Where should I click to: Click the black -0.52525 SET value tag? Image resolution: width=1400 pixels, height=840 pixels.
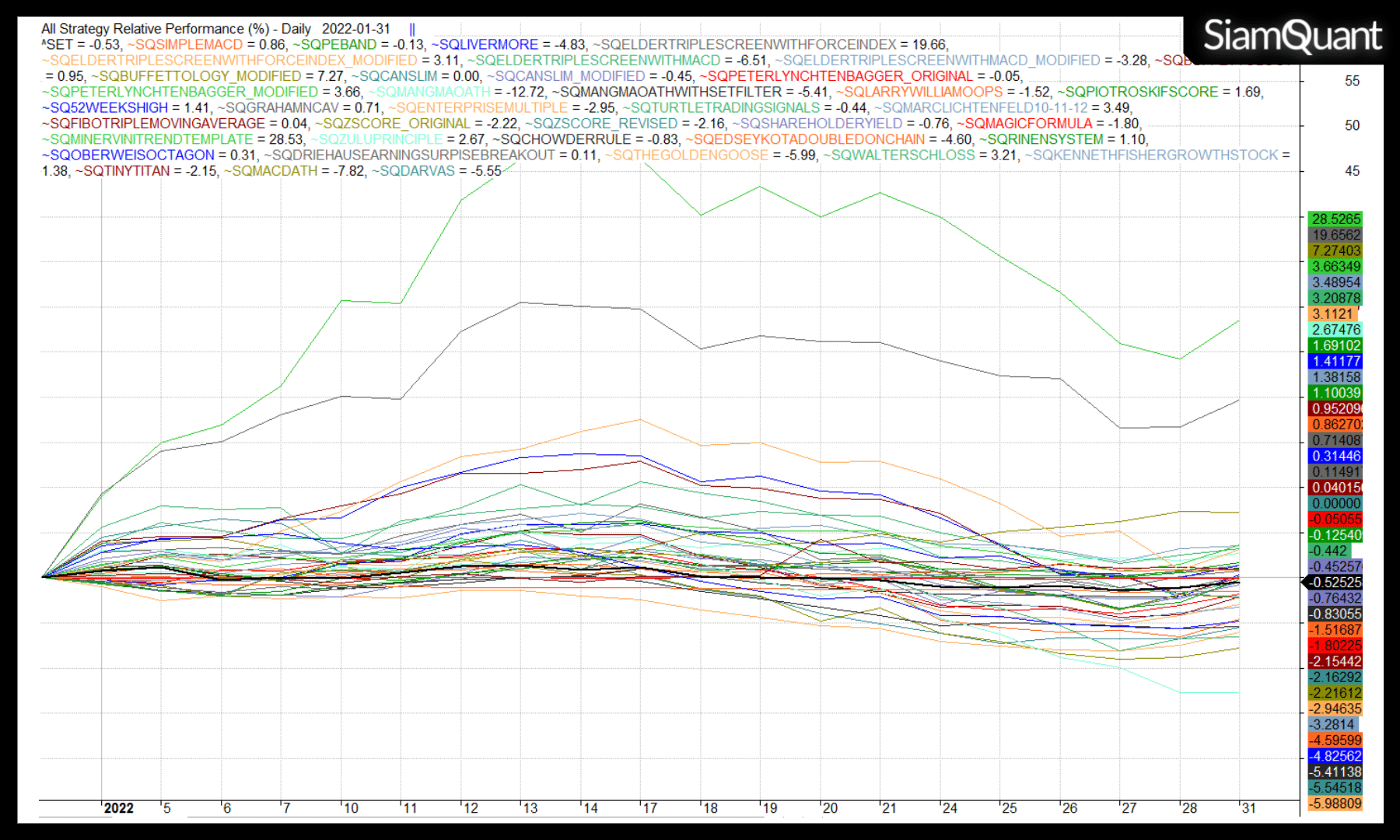[x=1335, y=583]
